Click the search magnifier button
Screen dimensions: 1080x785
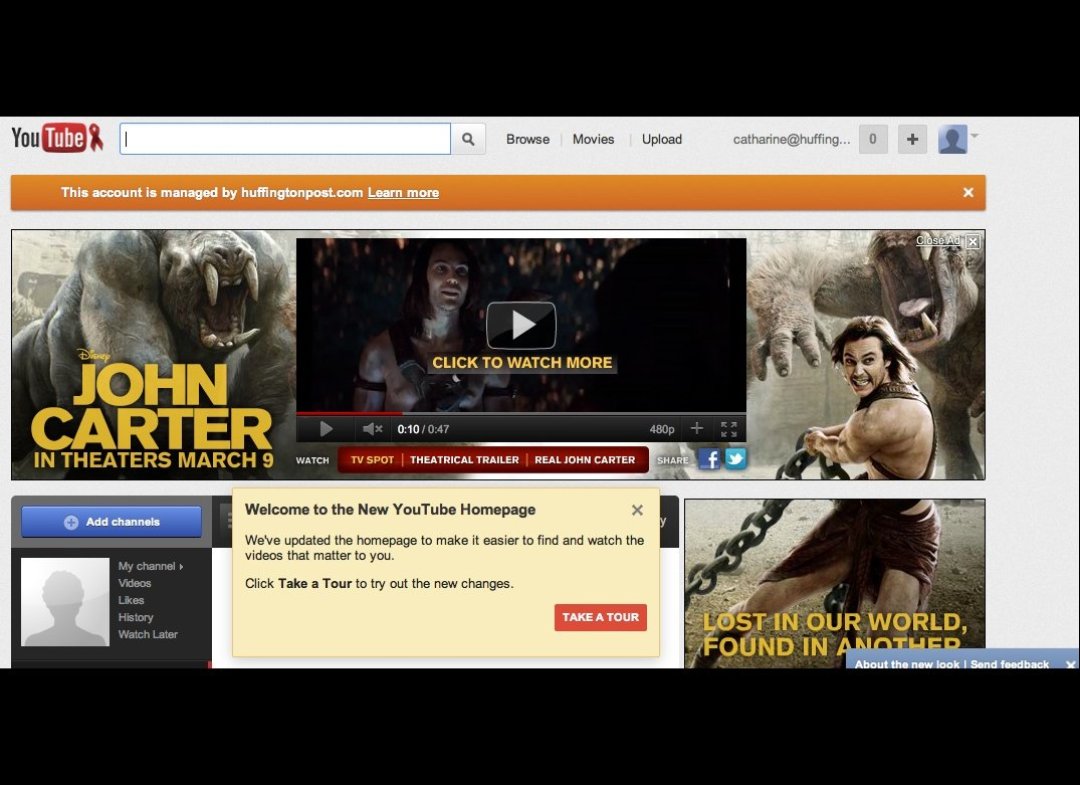468,139
